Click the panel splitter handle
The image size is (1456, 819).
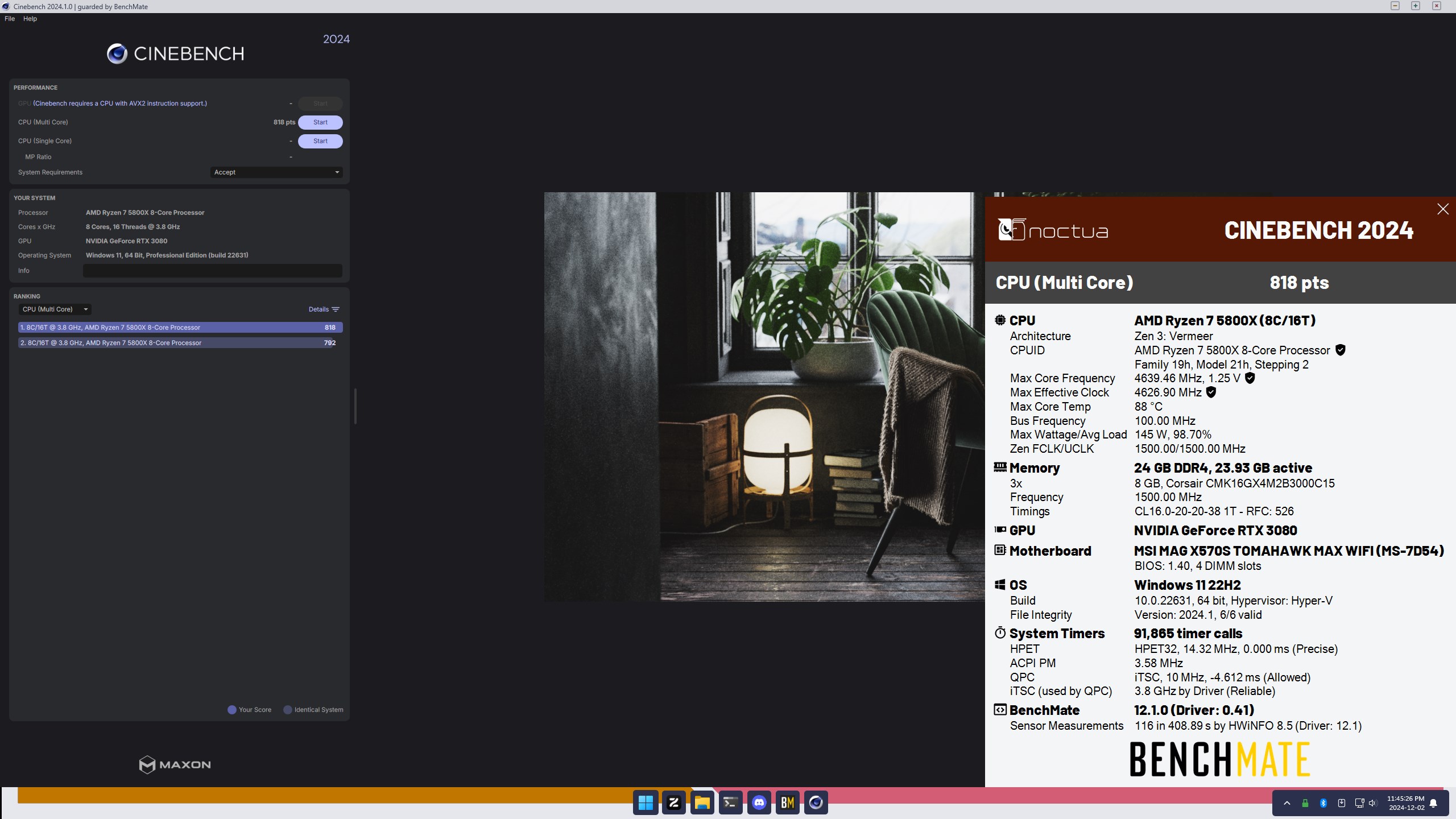pos(355,406)
